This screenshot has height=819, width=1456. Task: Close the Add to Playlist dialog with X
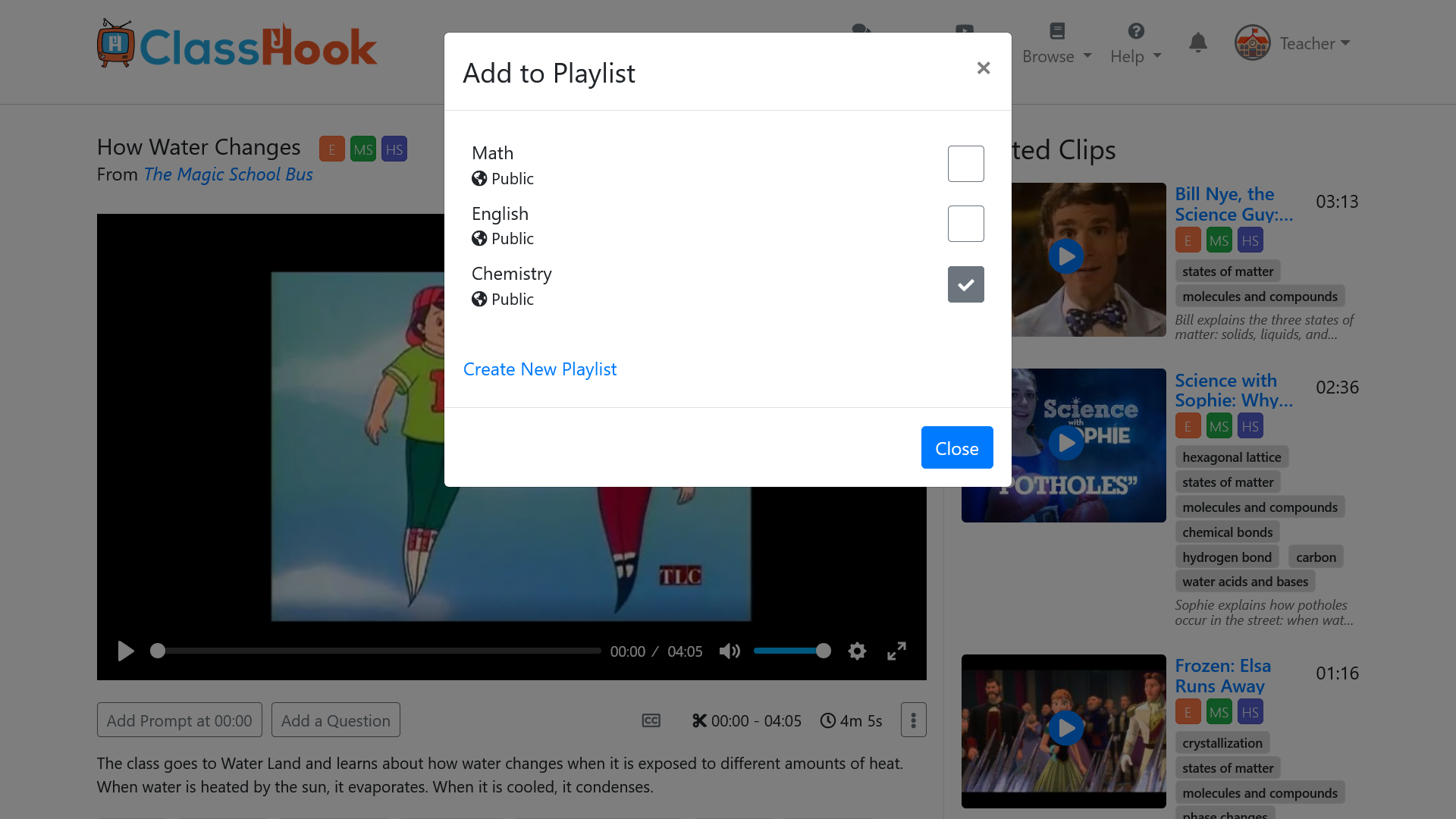pyautogui.click(x=984, y=68)
